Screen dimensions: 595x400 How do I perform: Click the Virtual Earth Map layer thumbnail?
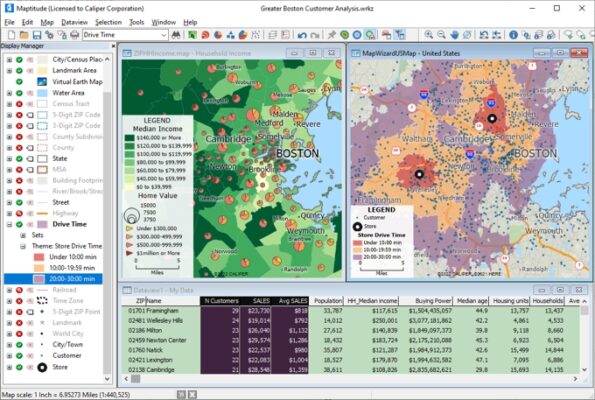click(42, 82)
